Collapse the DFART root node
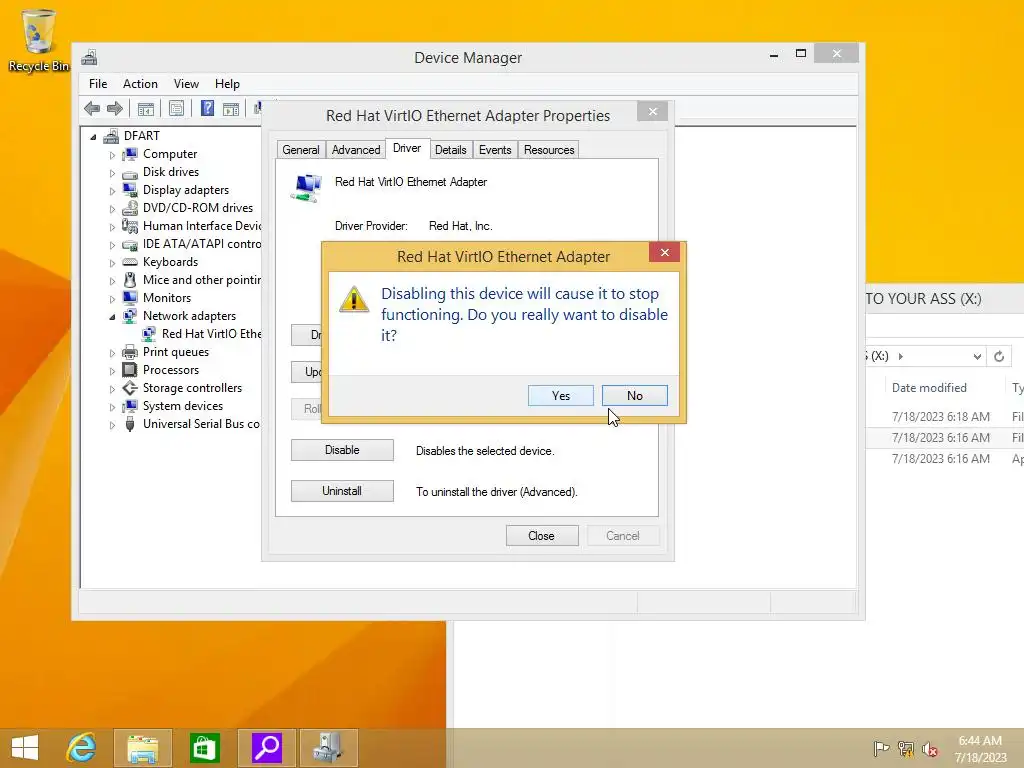 (x=93, y=137)
